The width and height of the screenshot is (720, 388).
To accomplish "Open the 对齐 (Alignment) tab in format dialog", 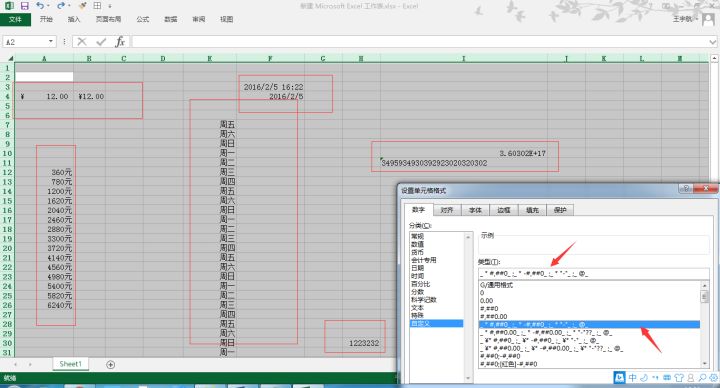I will click(447, 210).
